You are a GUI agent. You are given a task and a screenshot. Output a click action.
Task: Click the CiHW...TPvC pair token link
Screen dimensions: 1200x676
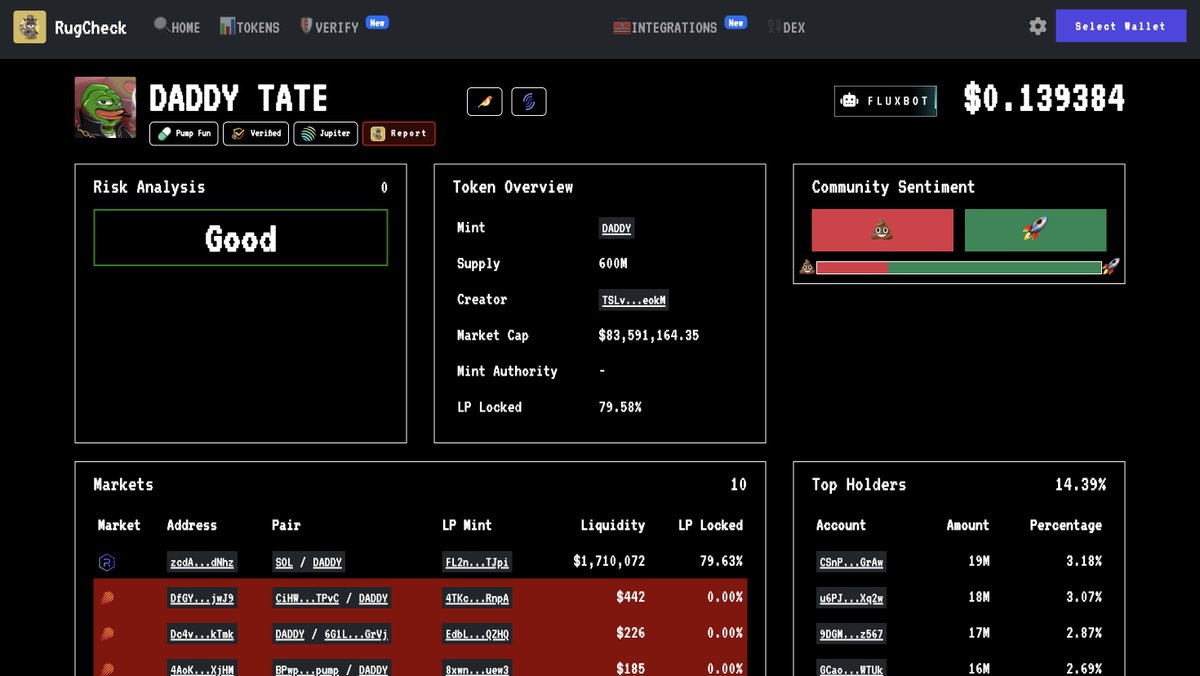tap(308, 598)
